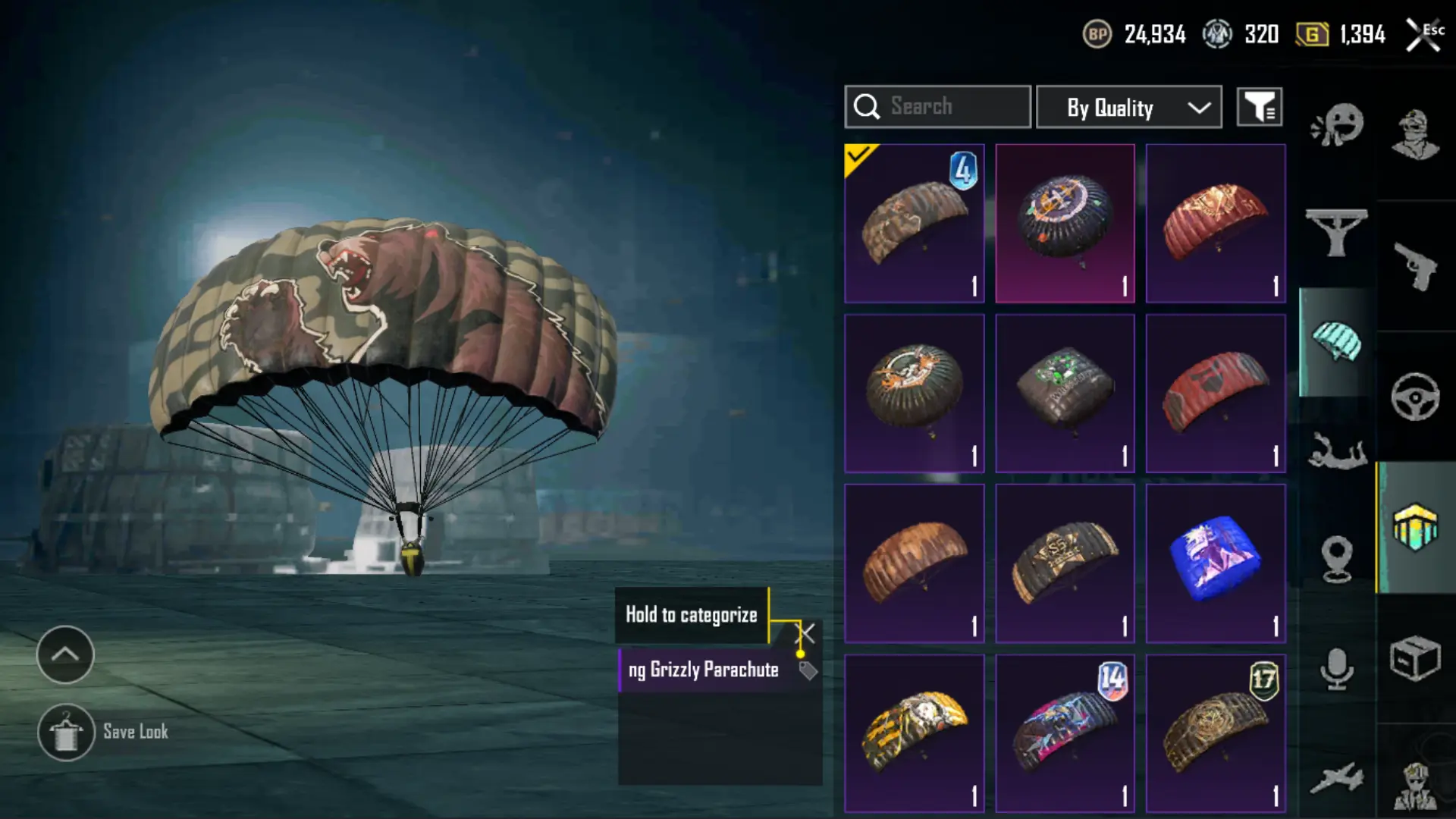This screenshot has height=819, width=1456.
Task: Click the G gold currency icon
Action: 1312,34
